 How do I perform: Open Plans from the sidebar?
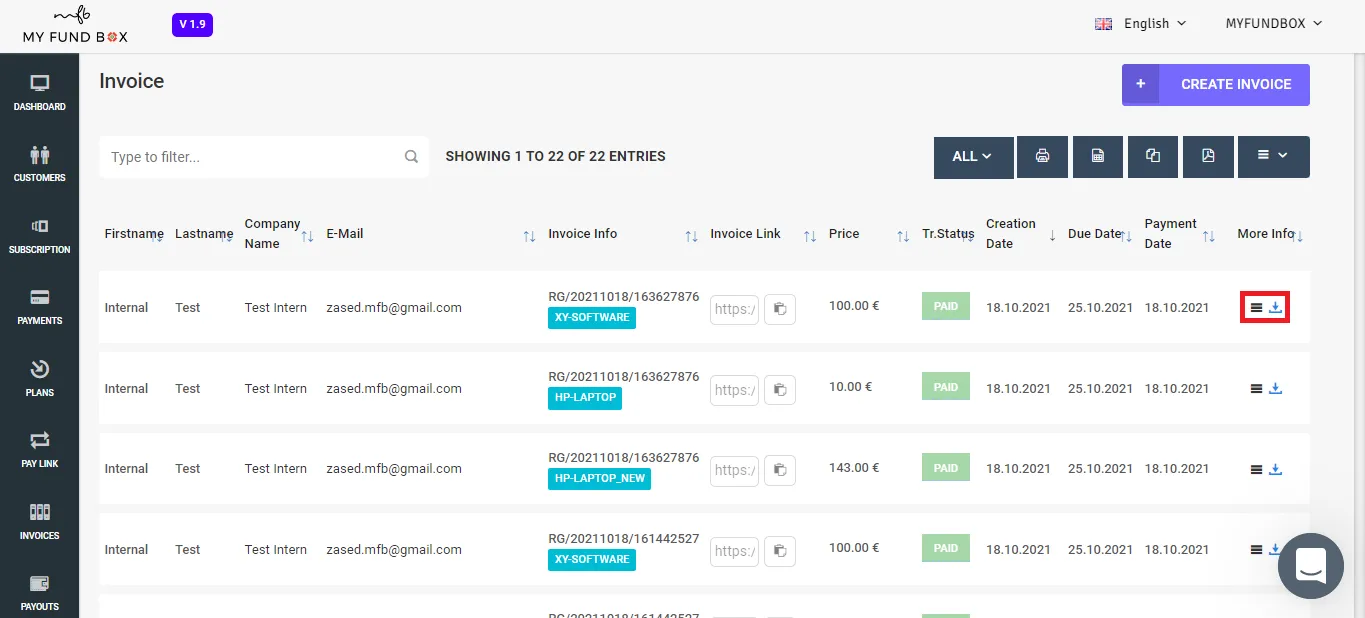40,378
